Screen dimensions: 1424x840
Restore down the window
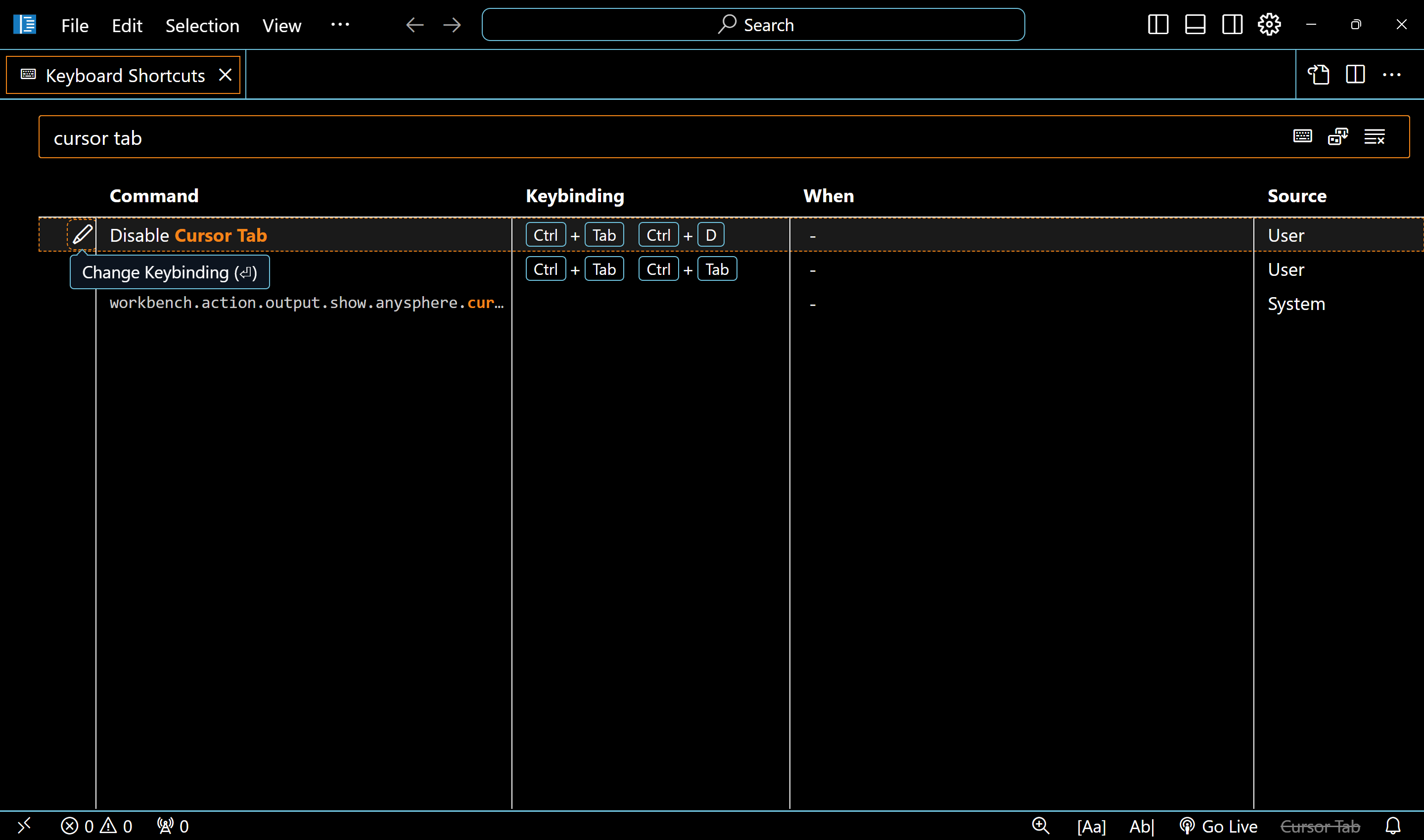coord(1355,25)
